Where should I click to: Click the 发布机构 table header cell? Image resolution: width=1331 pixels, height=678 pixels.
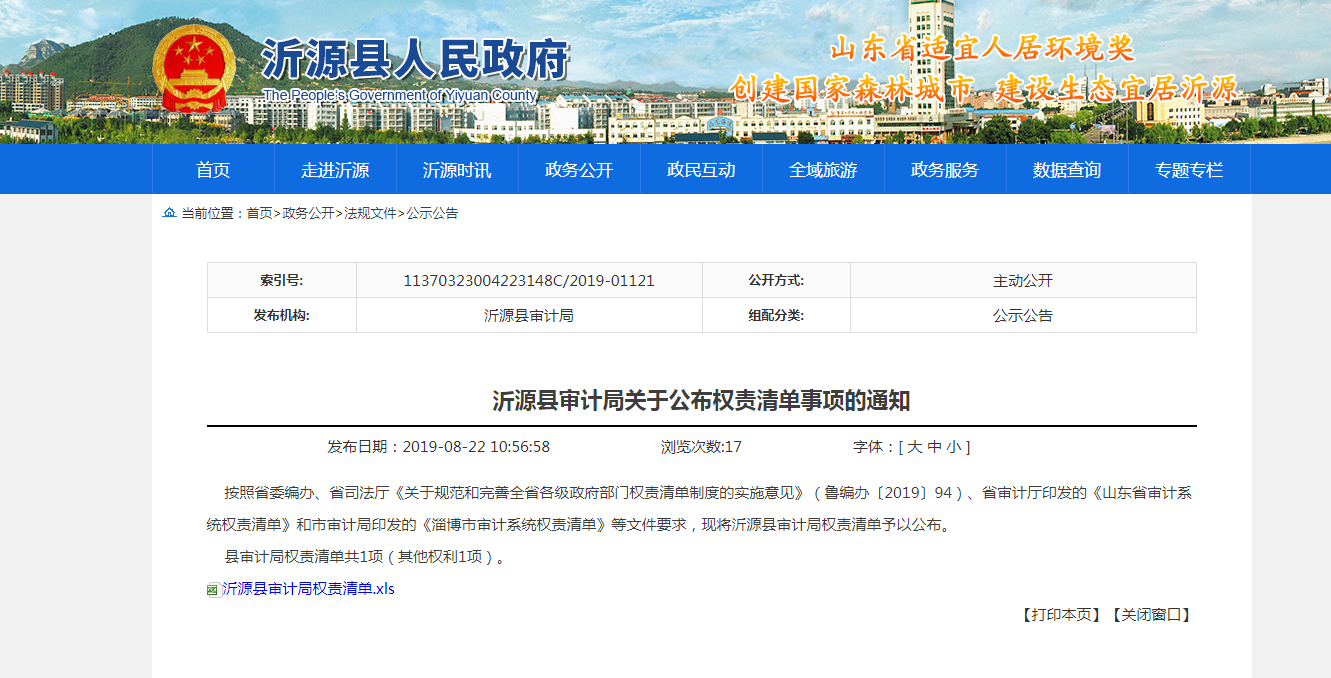point(282,315)
